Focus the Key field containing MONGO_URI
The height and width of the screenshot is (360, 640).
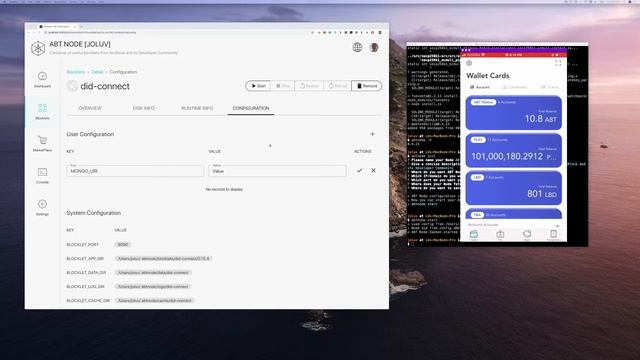click(x=135, y=171)
